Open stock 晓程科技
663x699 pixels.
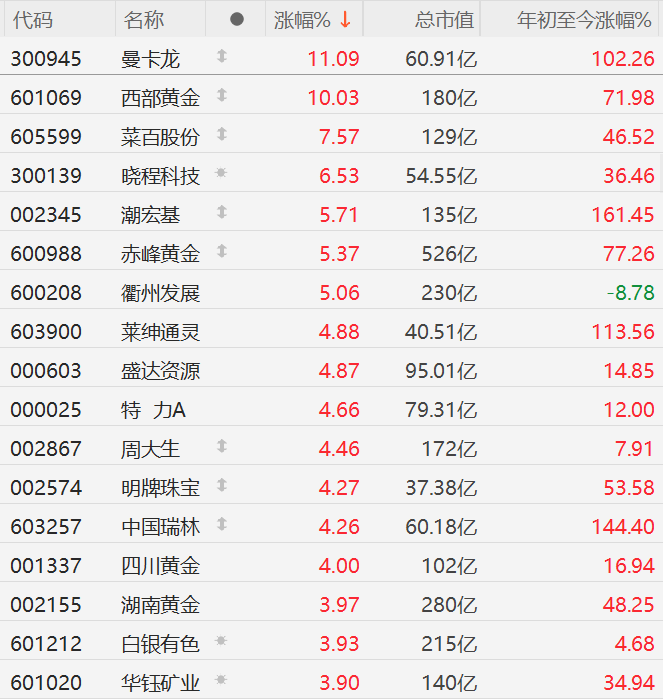click(x=161, y=176)
